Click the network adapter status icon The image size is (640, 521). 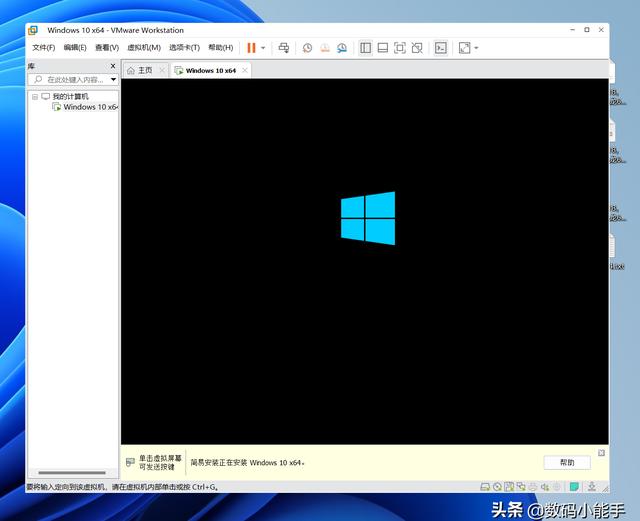pos(521,487)
